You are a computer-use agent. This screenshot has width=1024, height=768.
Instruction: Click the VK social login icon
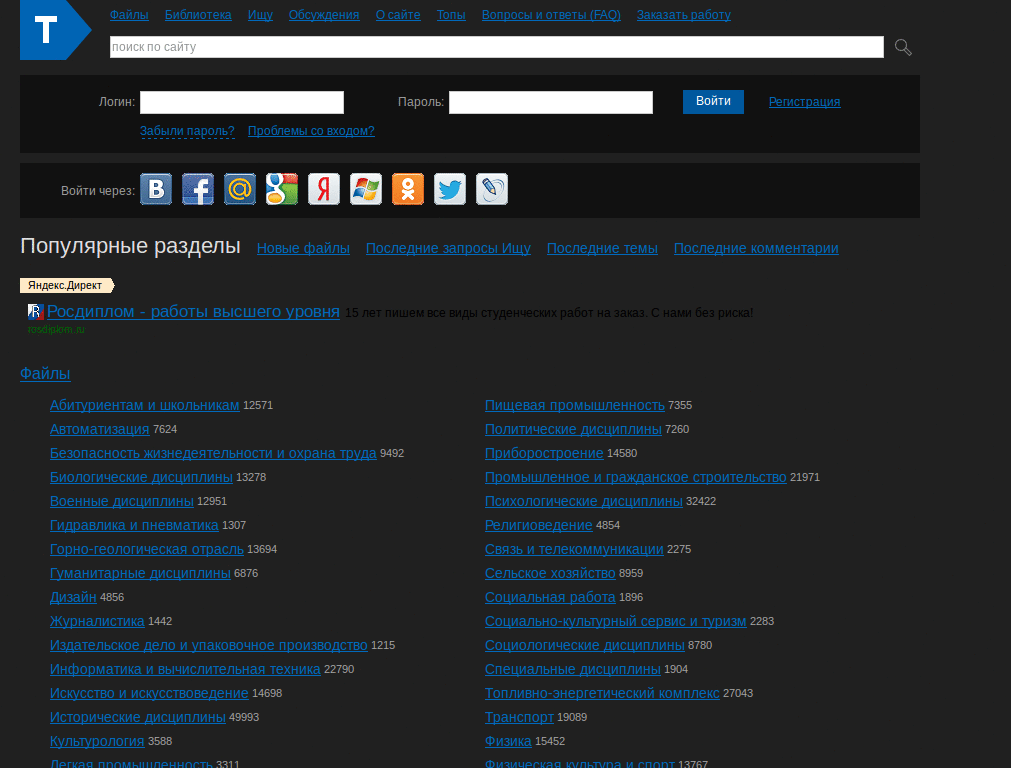pos(156,189)
